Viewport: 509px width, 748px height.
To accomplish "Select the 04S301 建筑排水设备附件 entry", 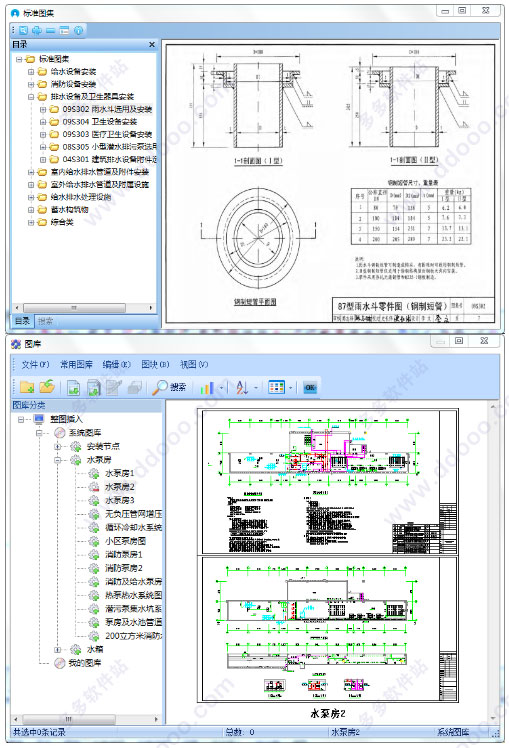I will (109, 159).
